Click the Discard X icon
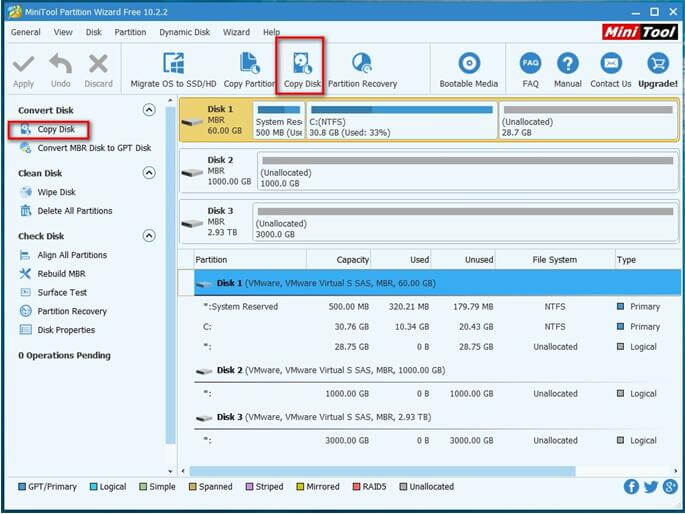The width and height of the screenshot is (685, 514). (98, 64)
